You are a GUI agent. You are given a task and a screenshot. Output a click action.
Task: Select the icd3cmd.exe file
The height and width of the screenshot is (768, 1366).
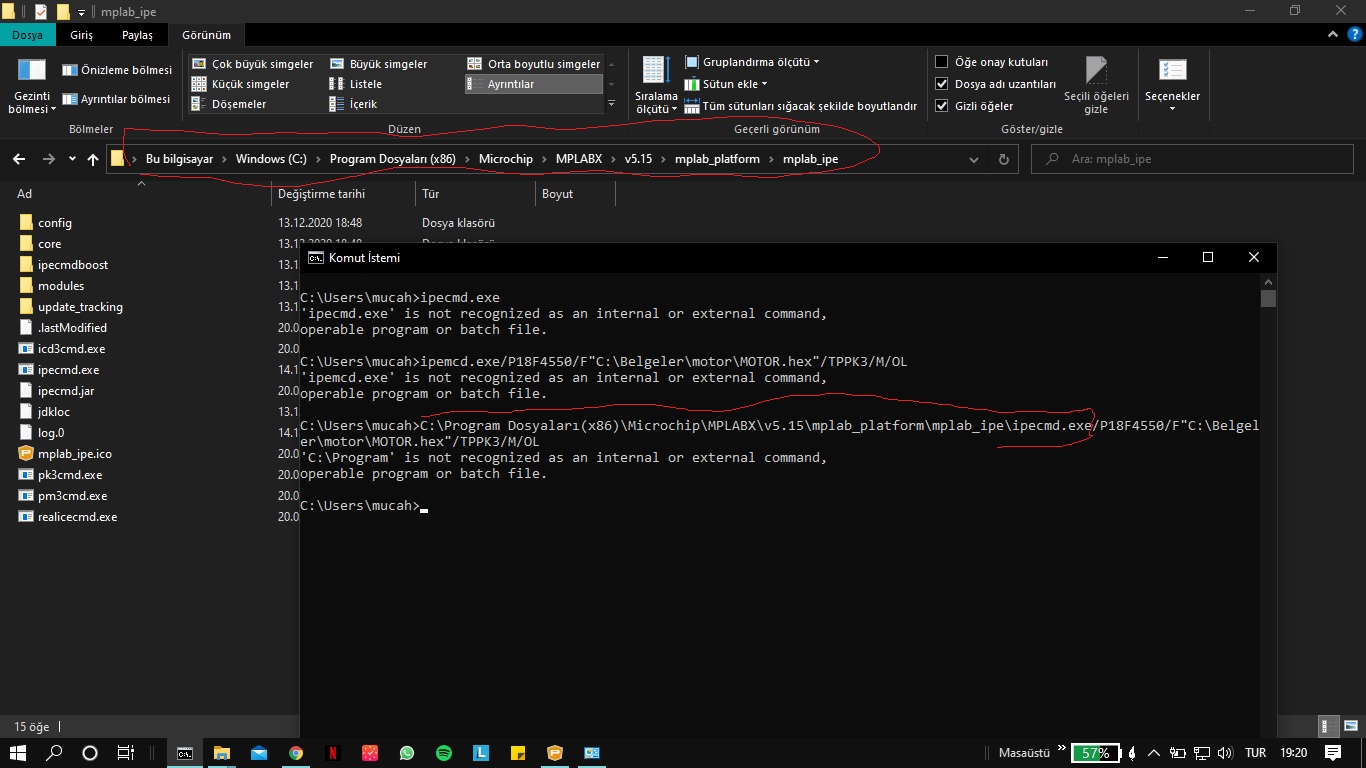tap(62, 349)
